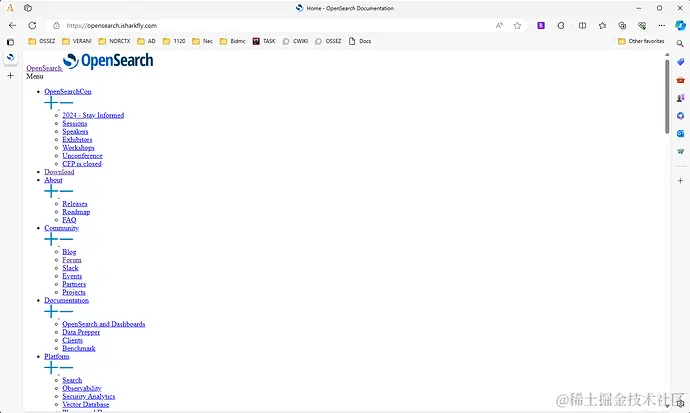690x413 pixels.
Task: Open the profile icon at top left
Action: coord(10,8)
